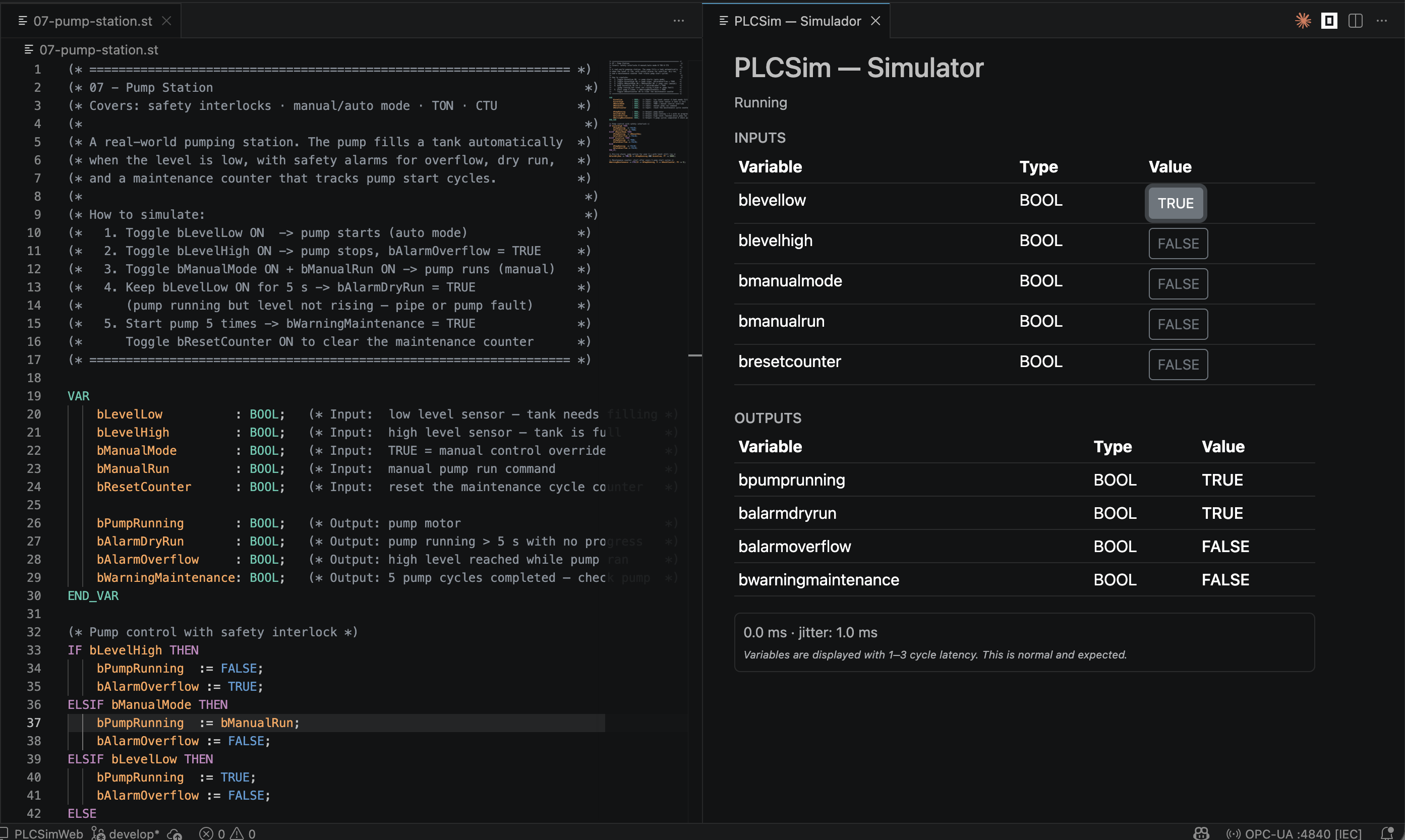Click the editor vertical scrollbar marker

click(694, 355)
